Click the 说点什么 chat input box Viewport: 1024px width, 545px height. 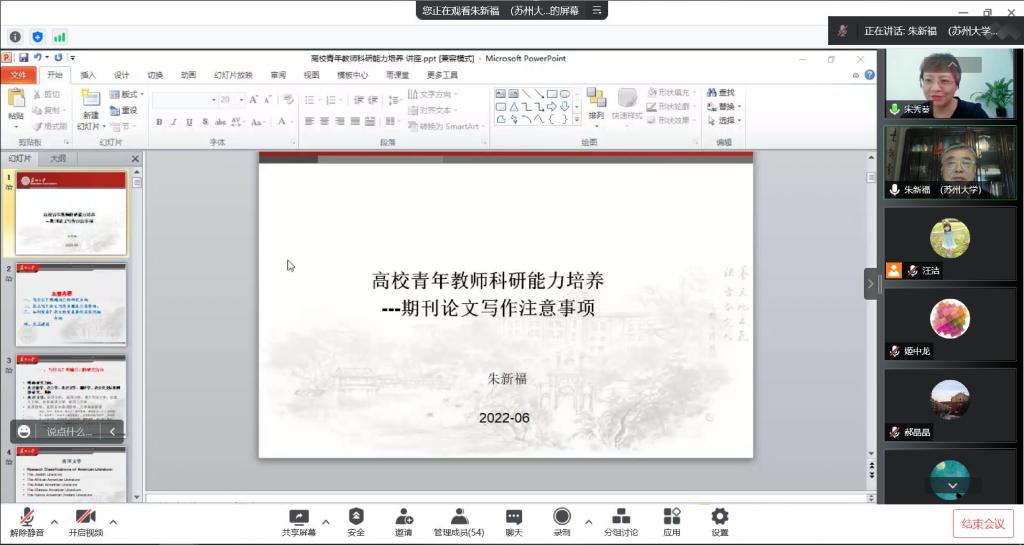(68, 432)
